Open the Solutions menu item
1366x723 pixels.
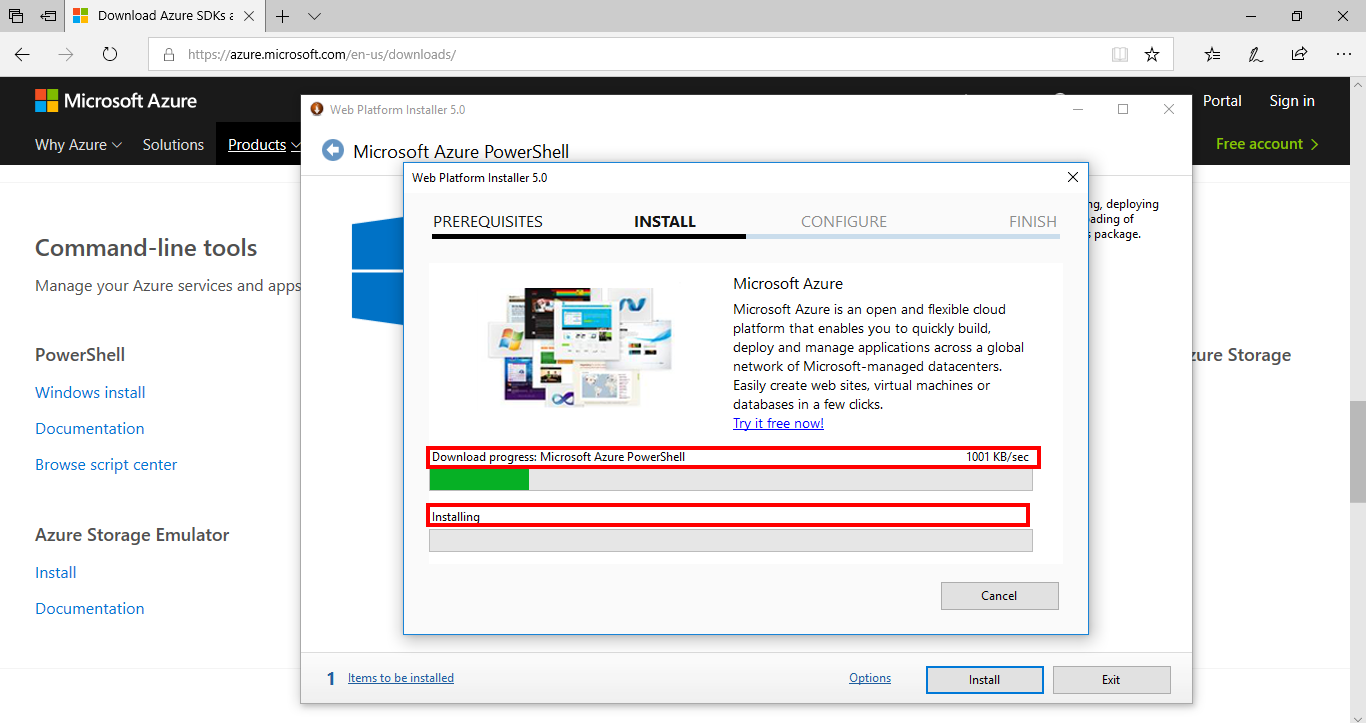pyautogui.click(x=173, y=144)
